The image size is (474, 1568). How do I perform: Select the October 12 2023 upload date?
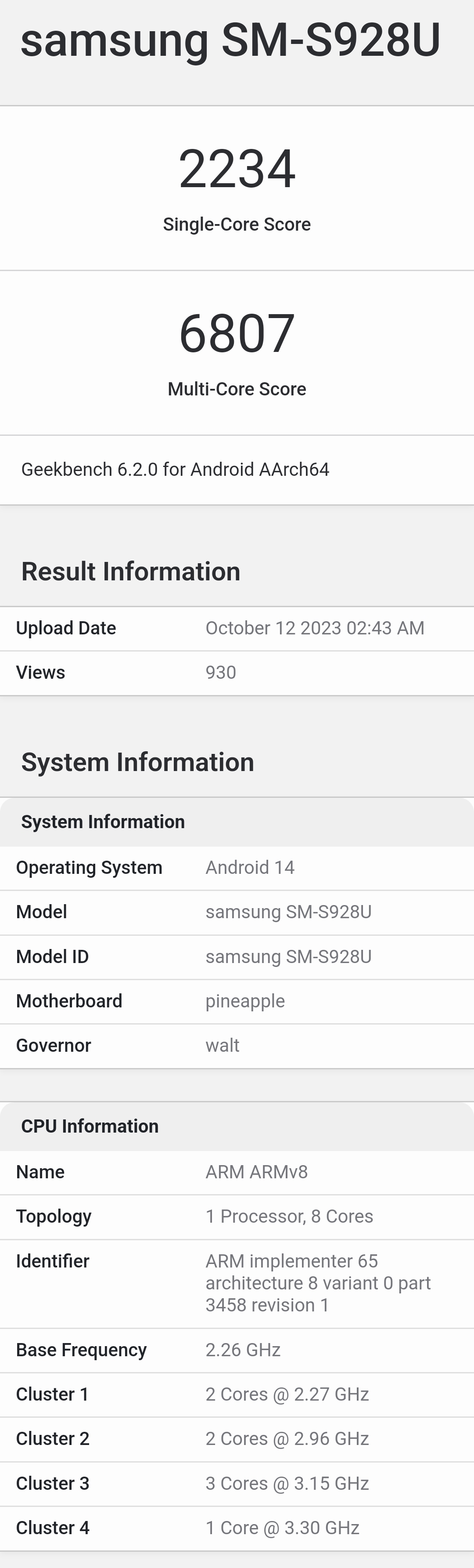(315, 628)
